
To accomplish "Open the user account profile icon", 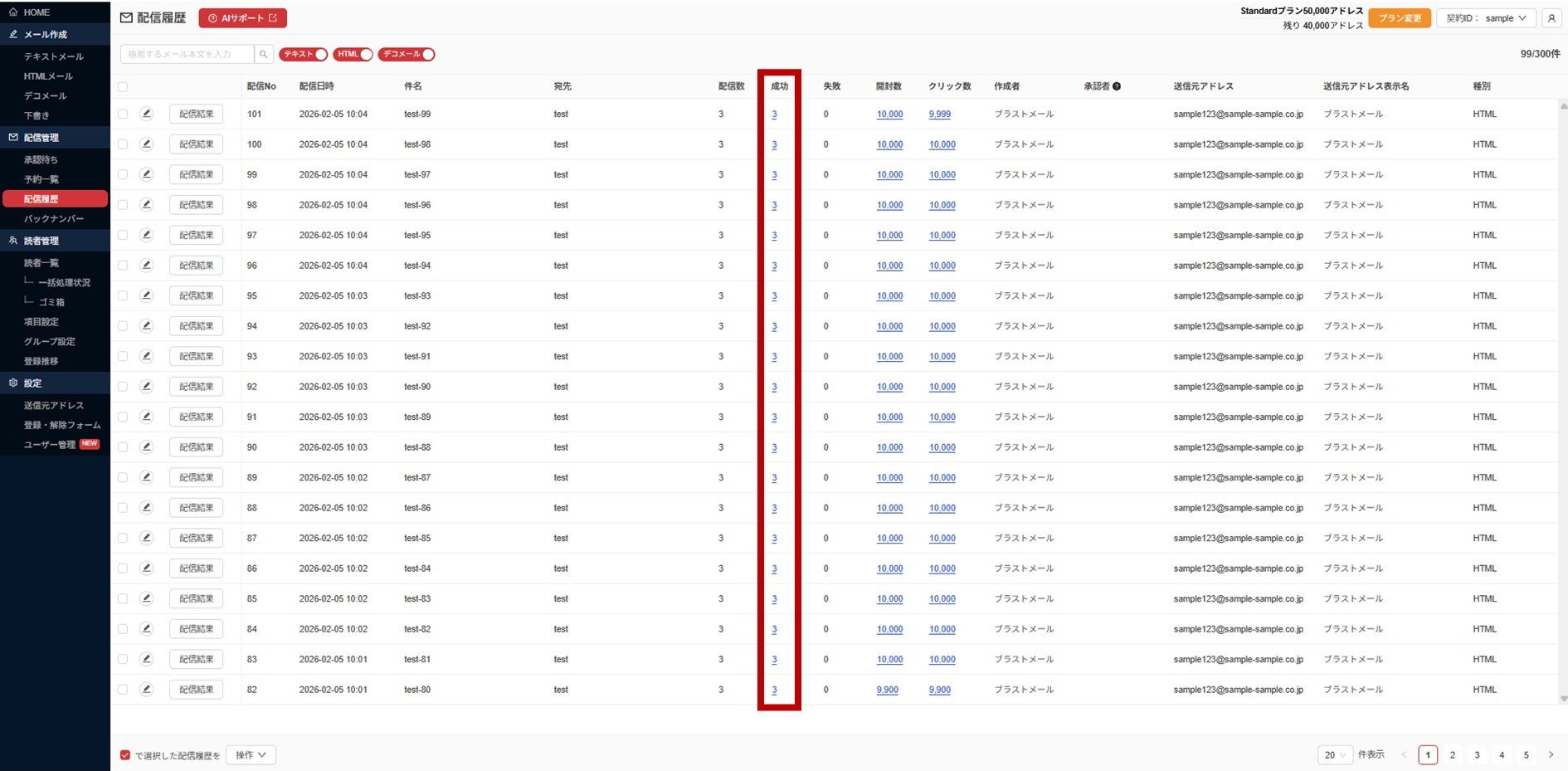I will pos(1551,18).
